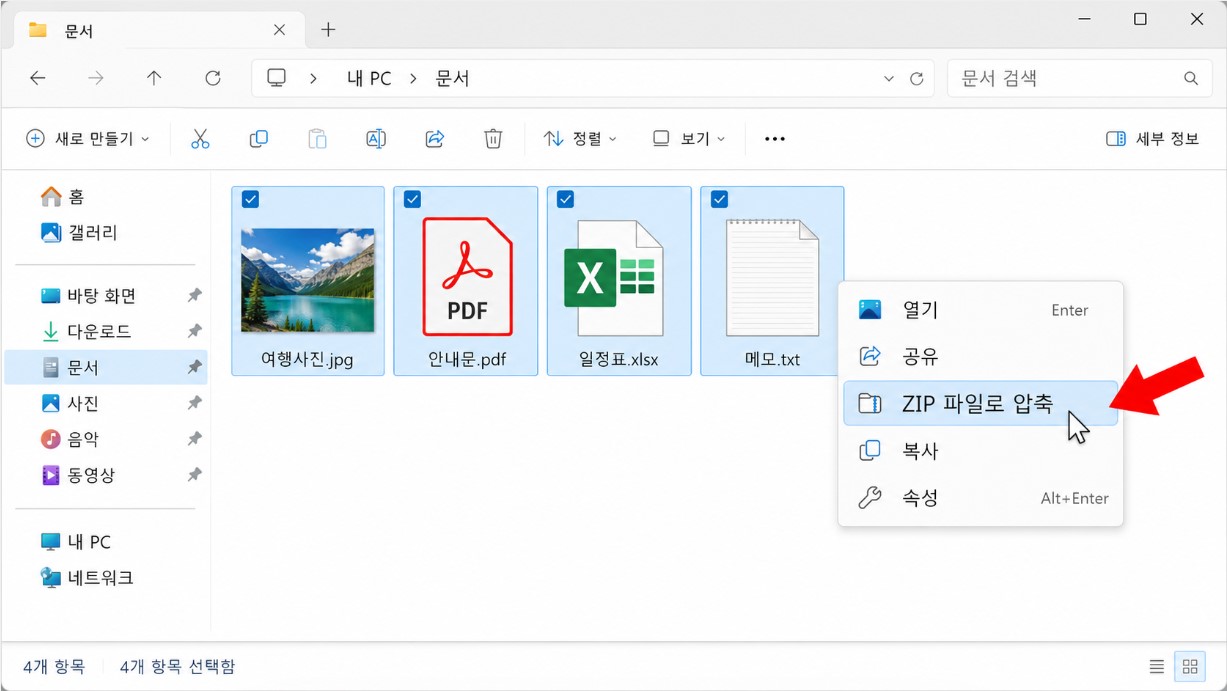Switch to details list view icon

pos(1157,666)
